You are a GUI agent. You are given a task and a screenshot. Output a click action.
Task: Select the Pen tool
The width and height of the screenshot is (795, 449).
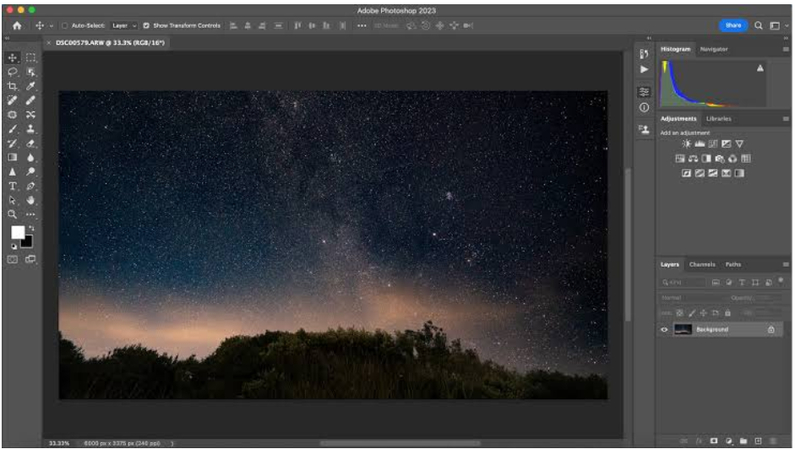(31, 186)
